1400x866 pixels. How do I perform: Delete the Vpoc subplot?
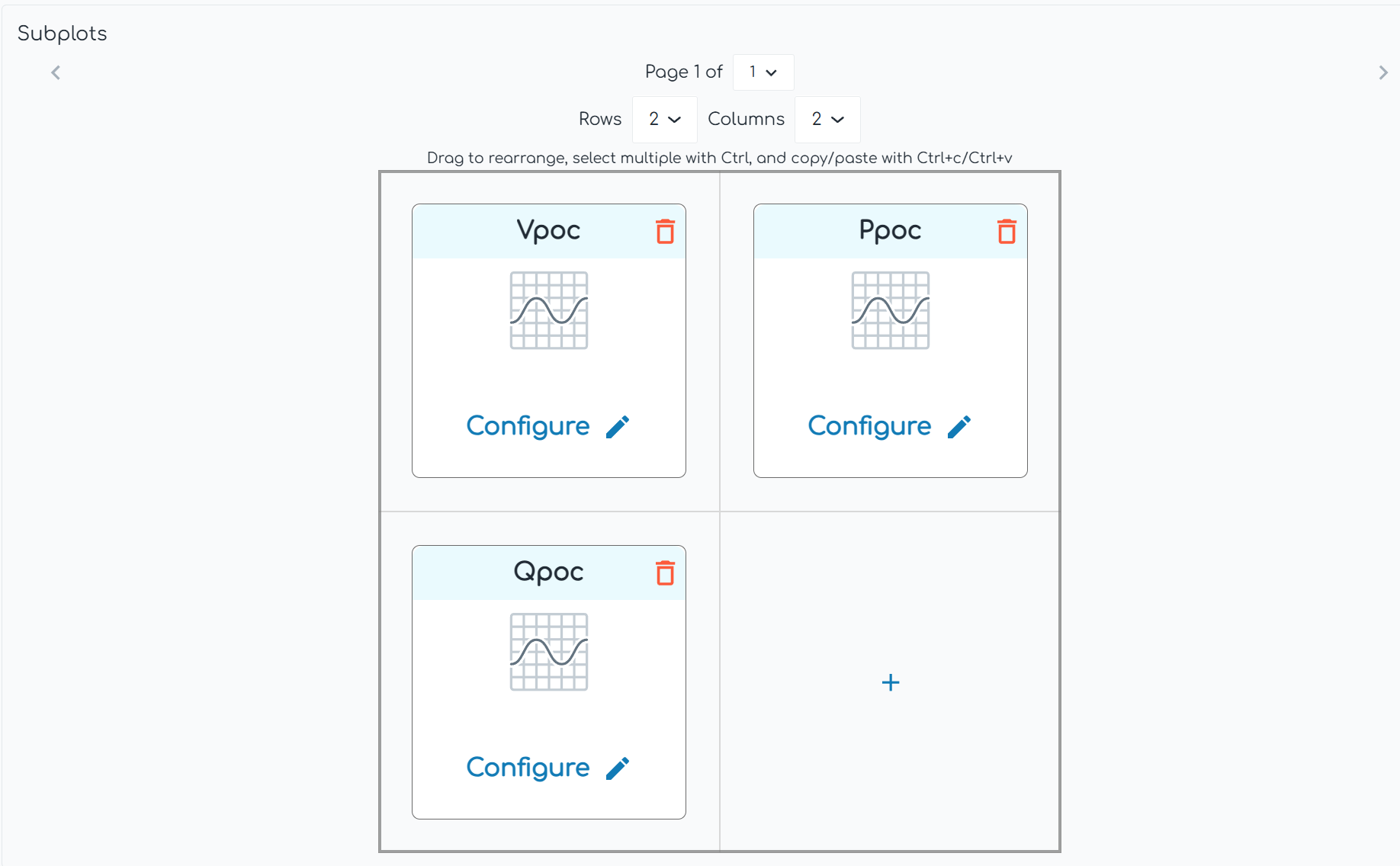click(665, 232)
